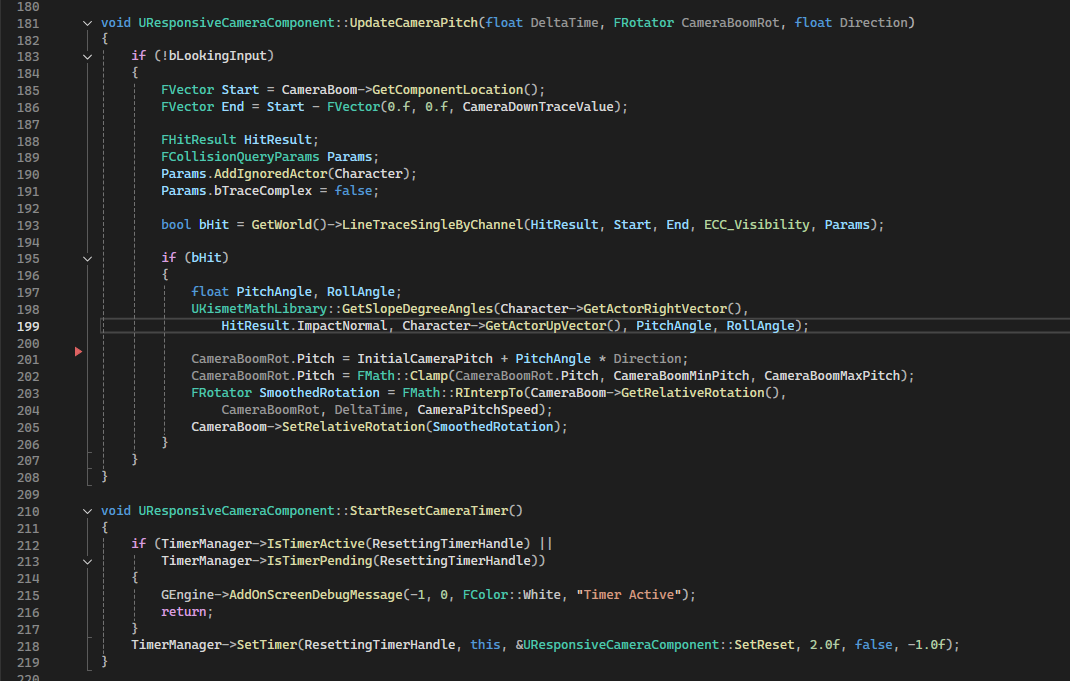Click line number 193 in the gutter
1070x681 pixels.
28,225
